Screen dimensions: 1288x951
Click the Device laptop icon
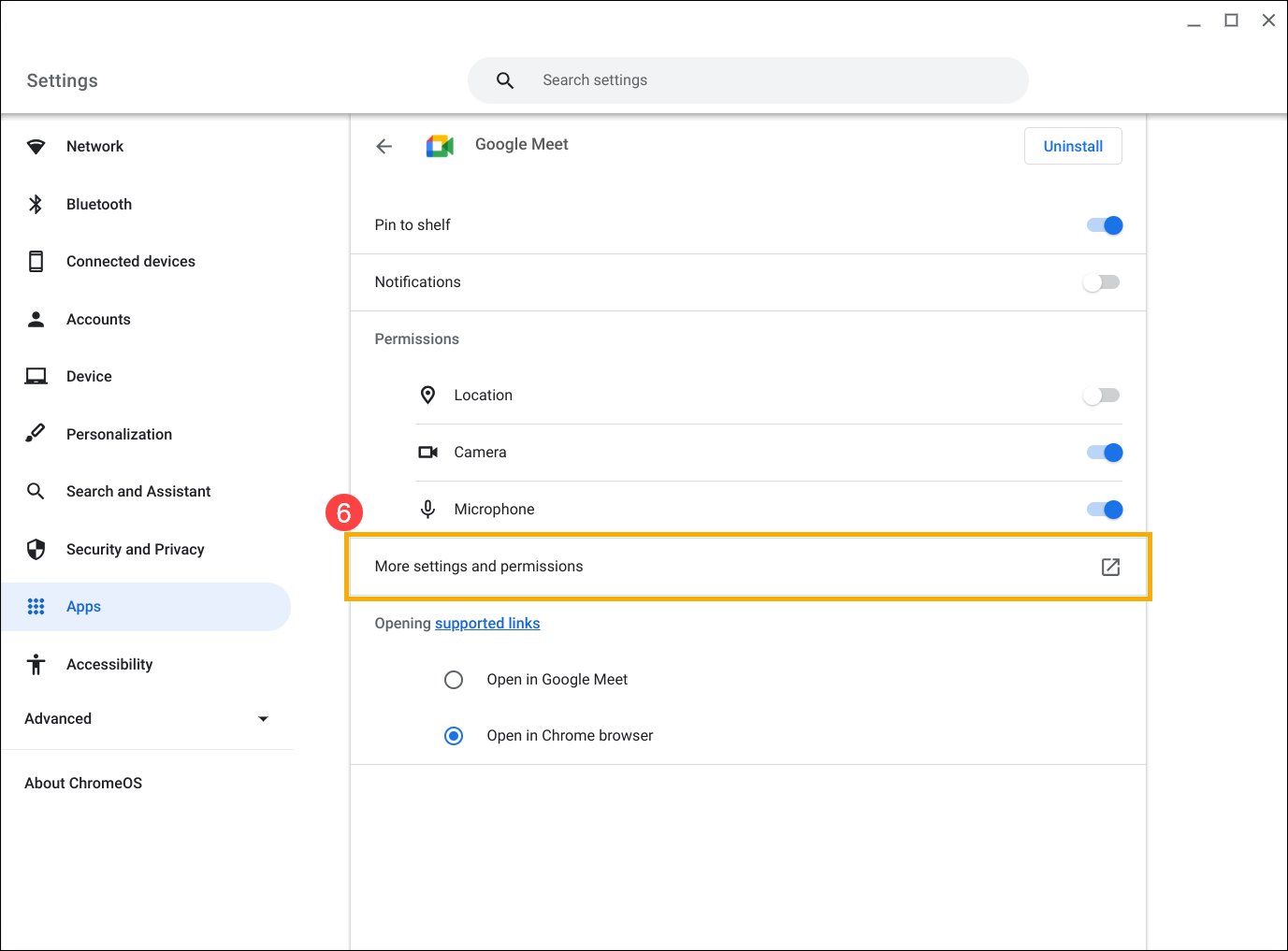[x=36, y=376]
